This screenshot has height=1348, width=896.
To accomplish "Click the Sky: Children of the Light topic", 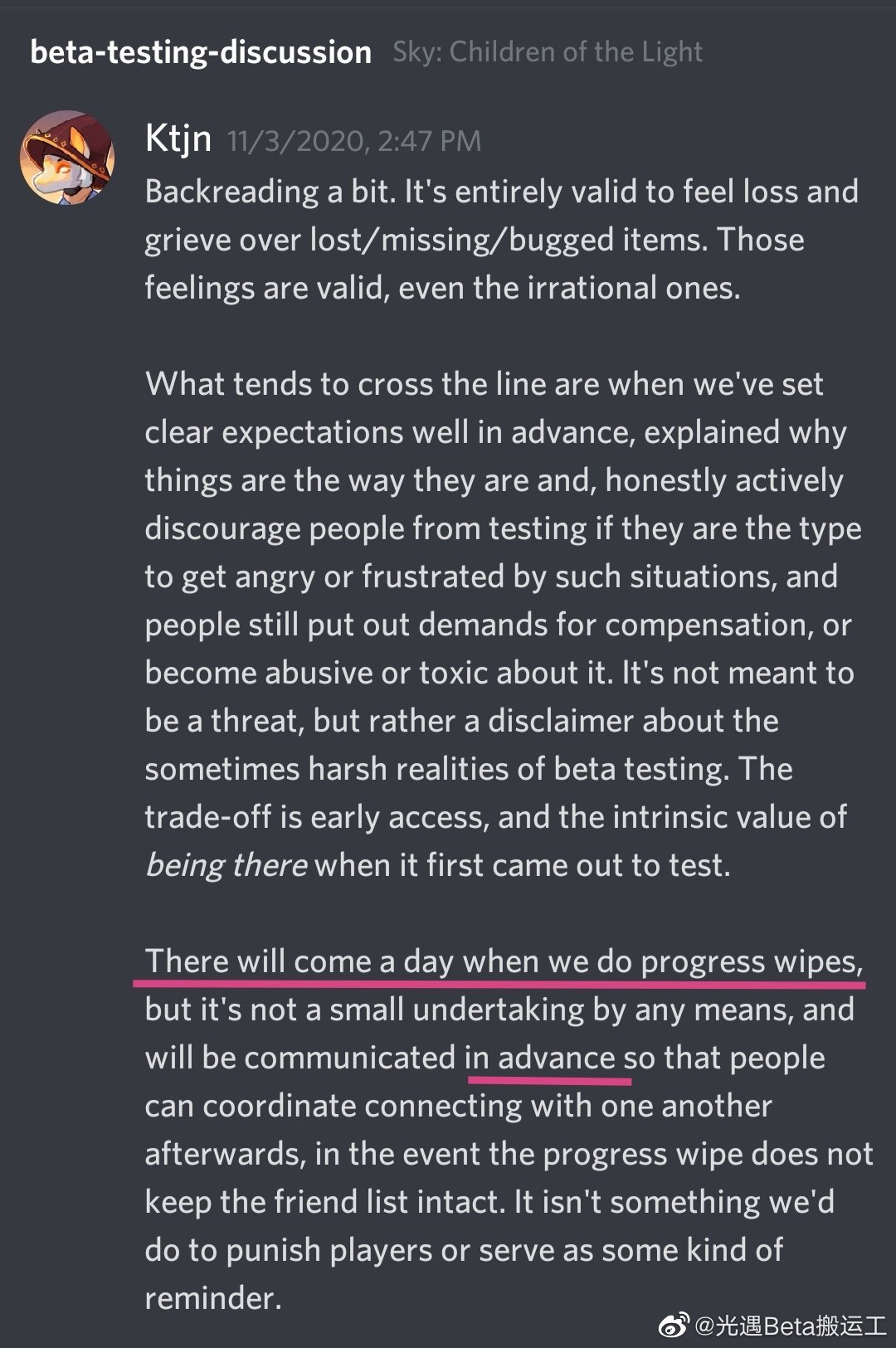I will point(548,52).
